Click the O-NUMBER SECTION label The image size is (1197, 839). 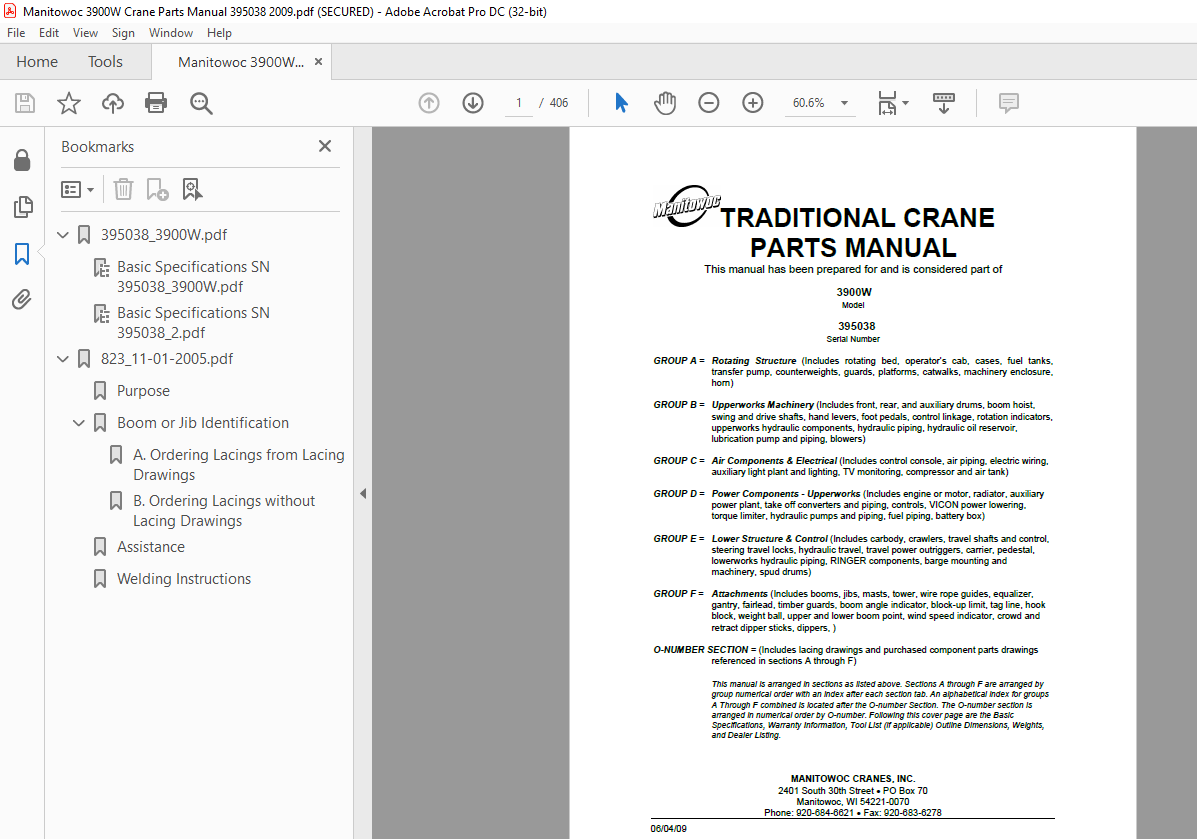pyautogui.click(x=700, y=650)
